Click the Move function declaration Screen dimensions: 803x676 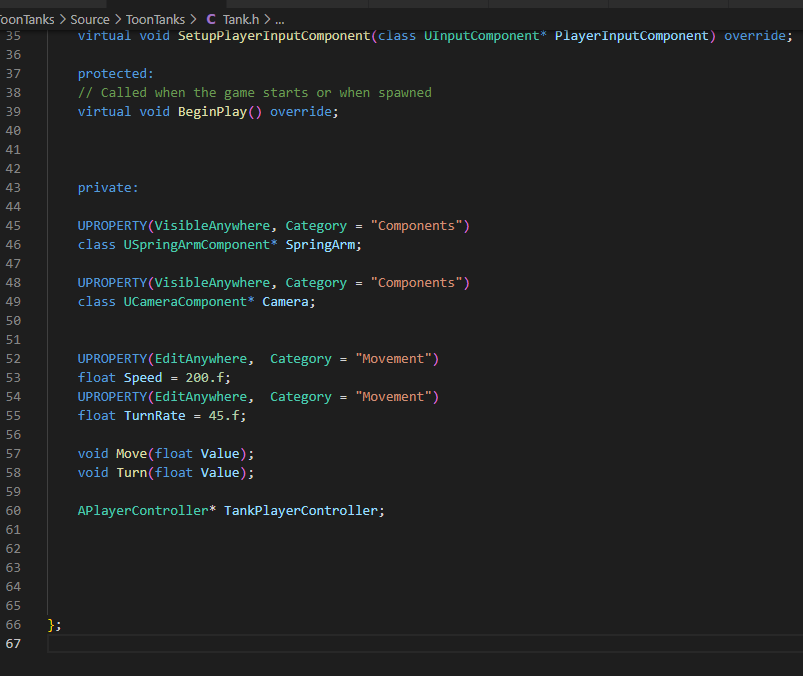[131, 453]
